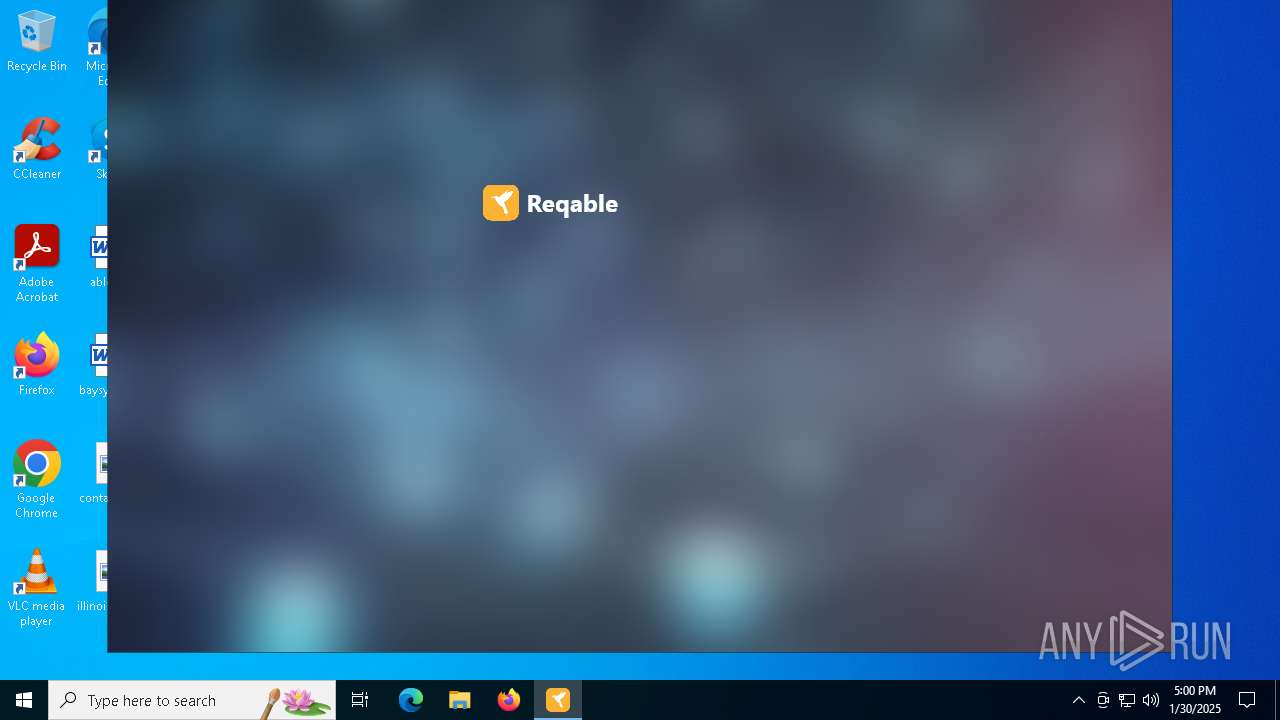This screenshot has height=720, width=1280.
Task: Open the Action Center notifications icon
Action: 1247,700
